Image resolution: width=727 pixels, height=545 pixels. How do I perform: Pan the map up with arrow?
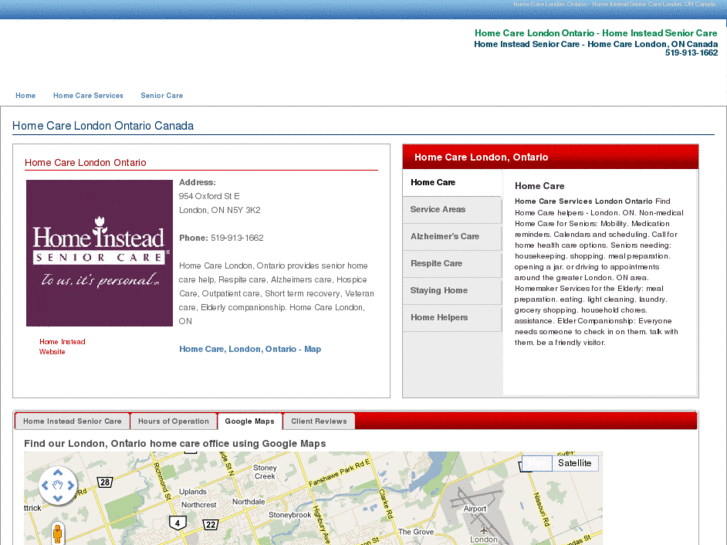coord(57,473)
